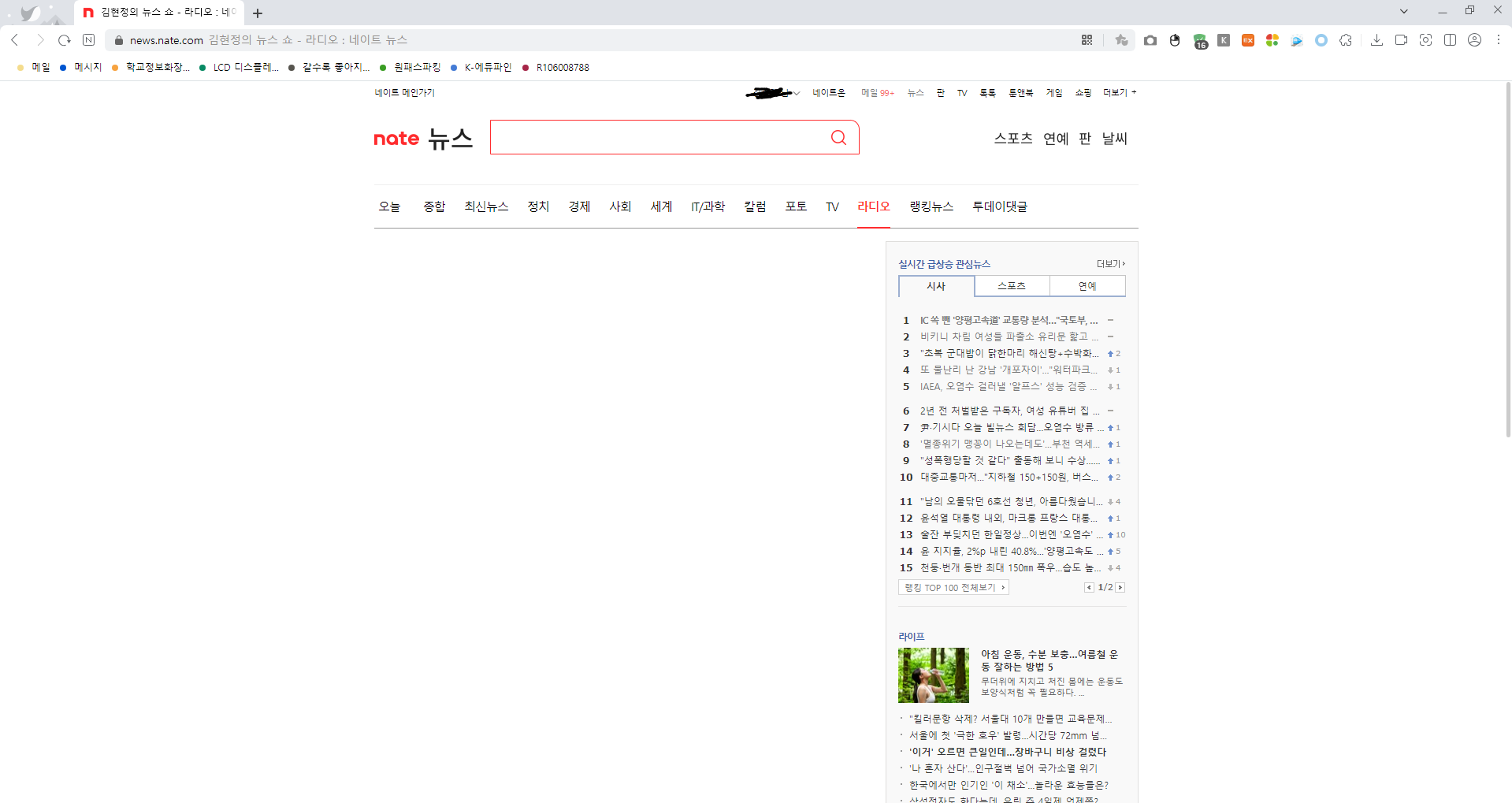The width and height of the screenshot is (1512, 803).
Task: Expand the '더보기 +' services menu
Action: click(x=1118, y=92)
